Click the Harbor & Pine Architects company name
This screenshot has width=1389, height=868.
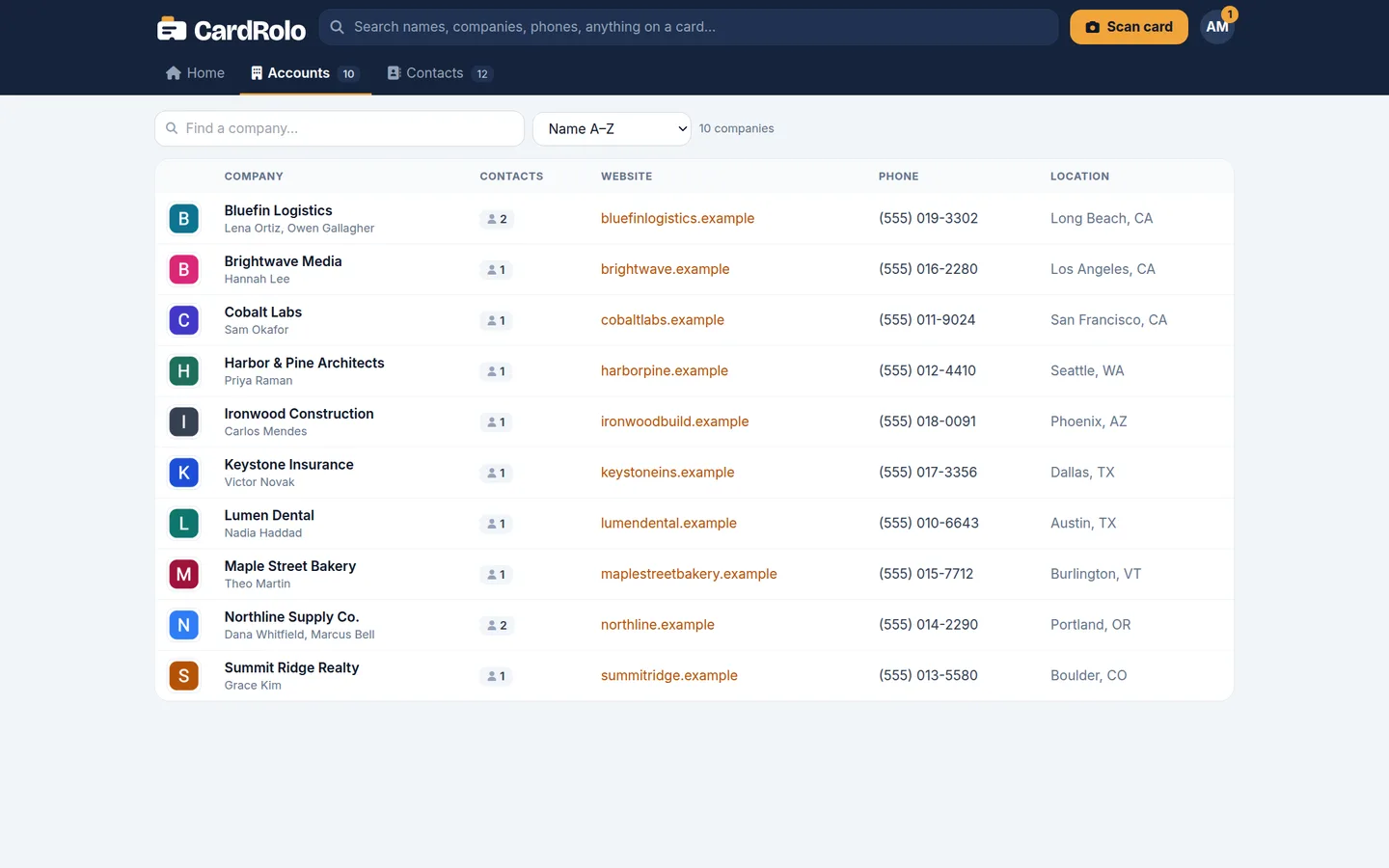pos(304,363)
